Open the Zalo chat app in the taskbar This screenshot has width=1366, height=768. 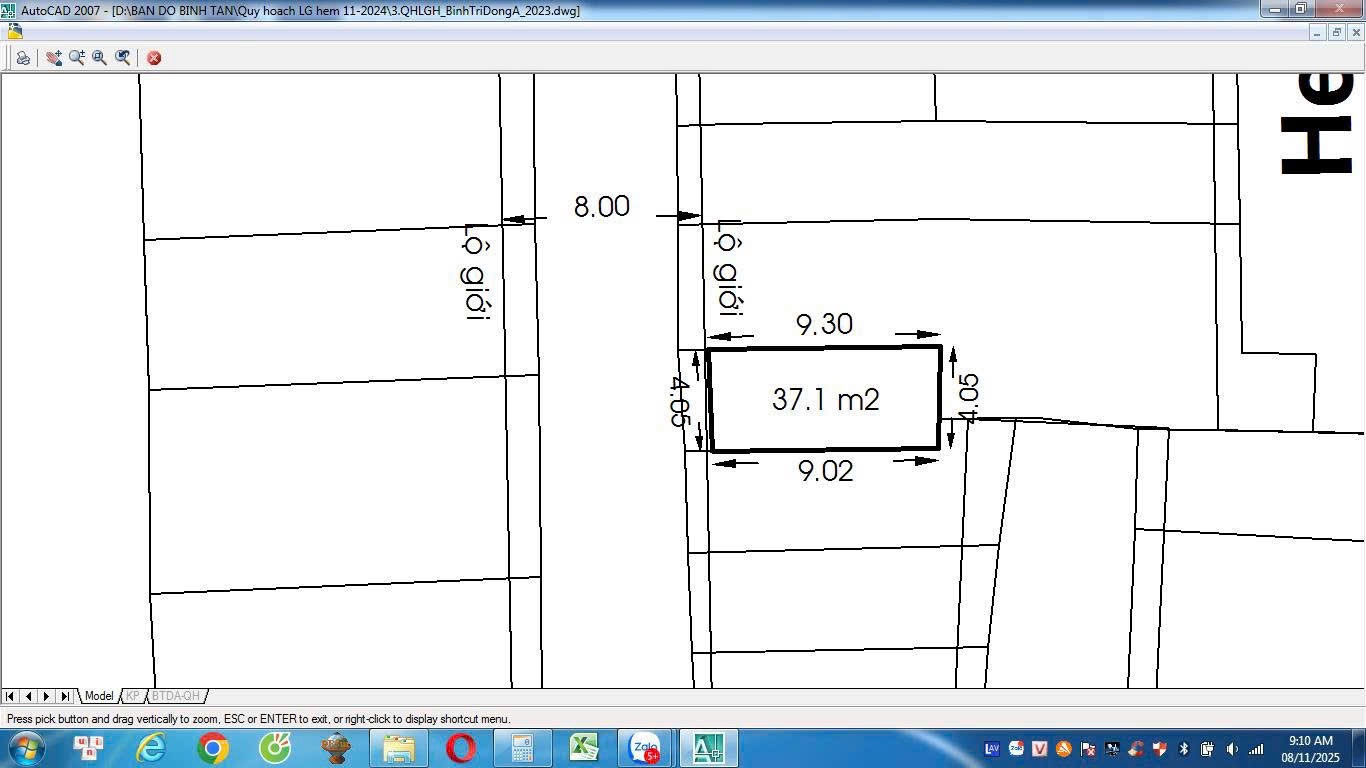[x=645, y=748]
